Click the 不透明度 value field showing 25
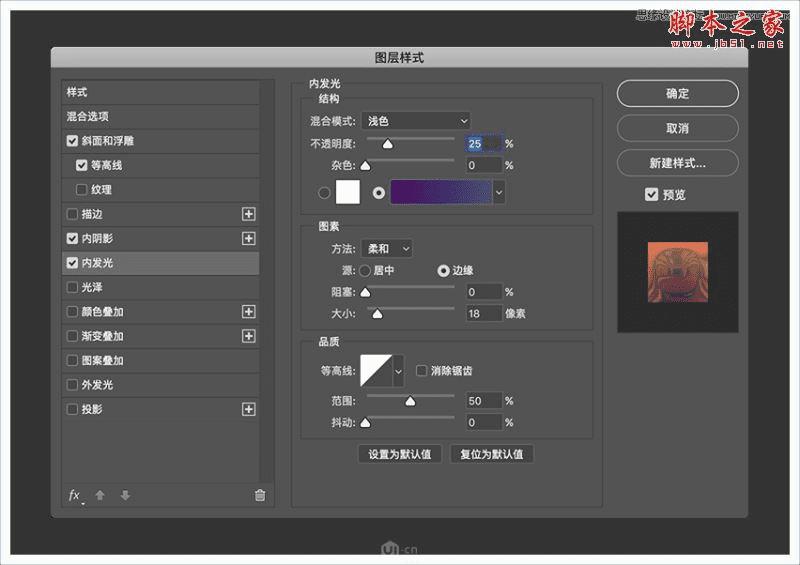 coord(484,144)
